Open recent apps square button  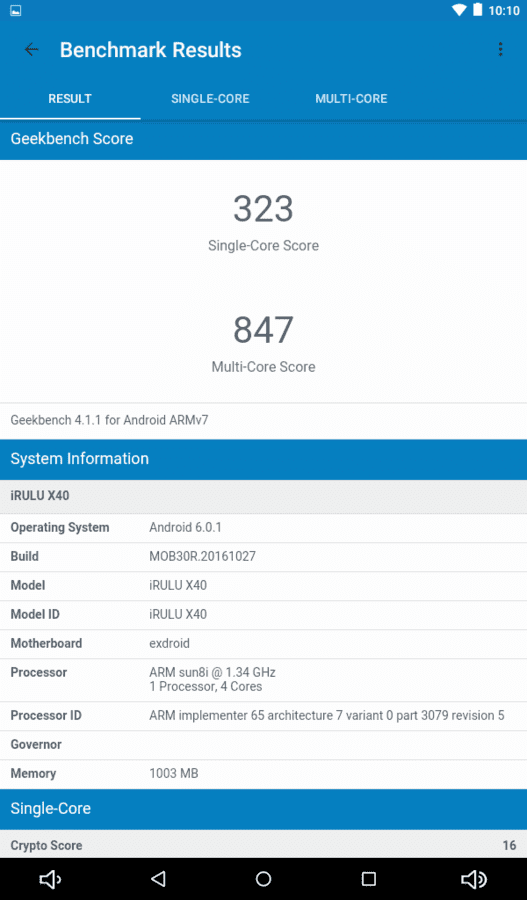[x=369, y=879]
